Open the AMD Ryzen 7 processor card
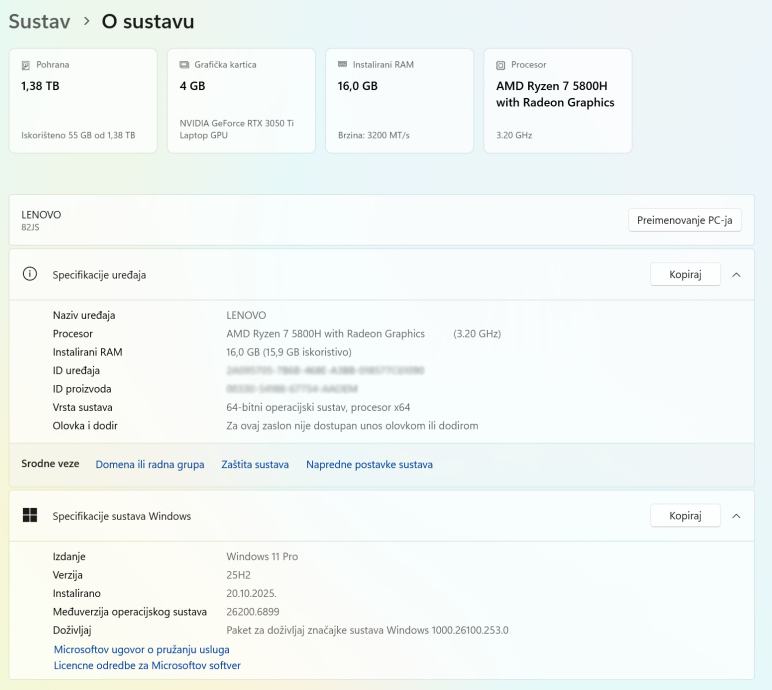772x690 pixels. pyautogui.click(x=558, y=101)
